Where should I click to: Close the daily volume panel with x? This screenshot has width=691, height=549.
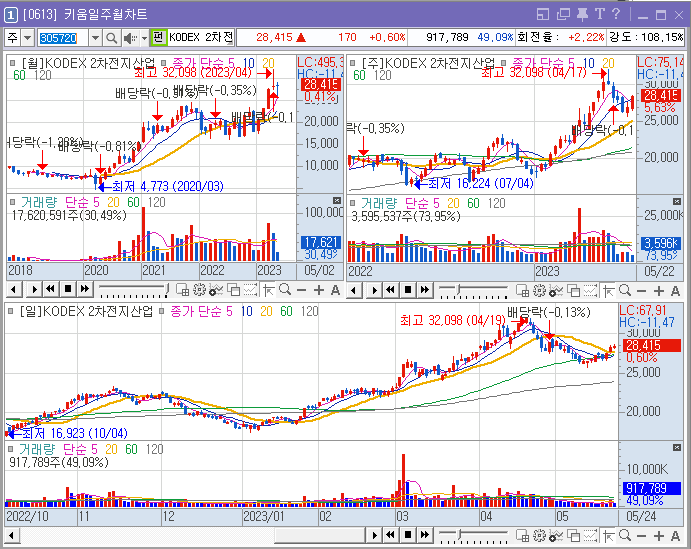(677, 448)
